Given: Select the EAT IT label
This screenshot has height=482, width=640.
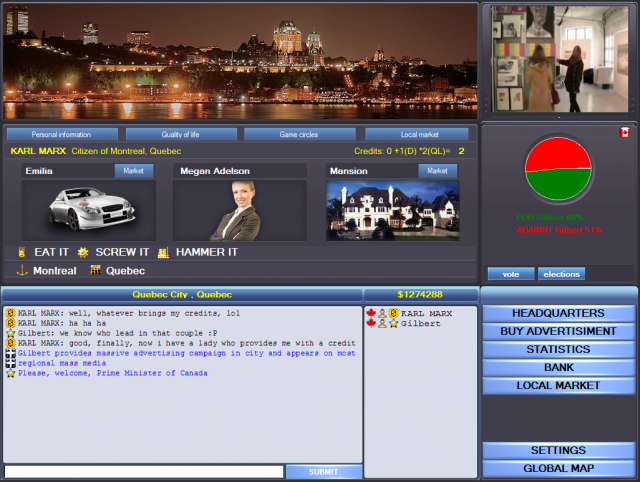Looking at the screenshot, I should 51,252.
